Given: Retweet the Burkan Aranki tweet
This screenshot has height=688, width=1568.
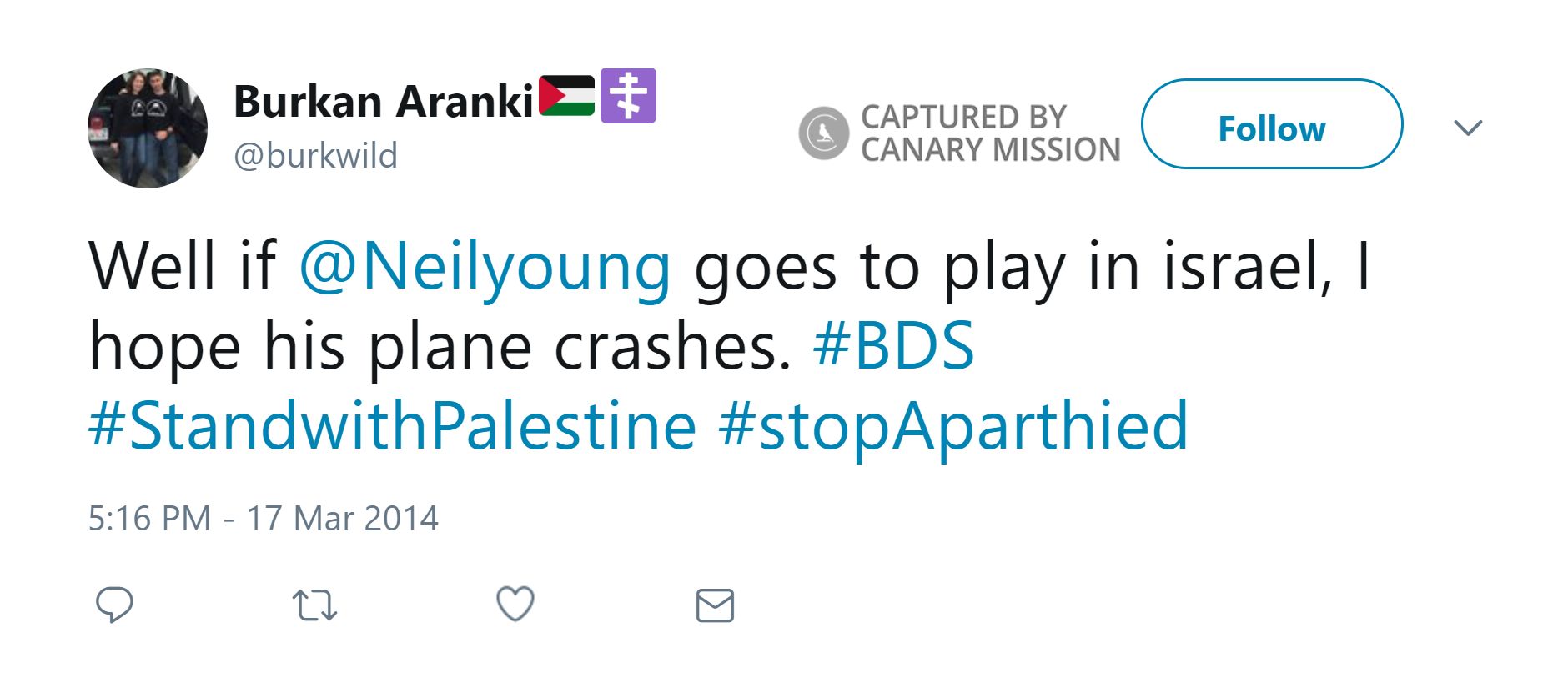Looking at the screenshot, I should (x=314, y=605).
